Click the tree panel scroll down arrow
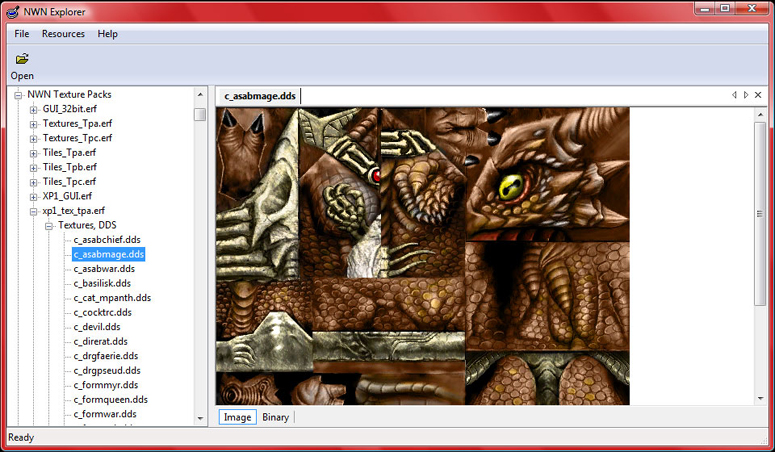Viewport: 775px width, 452px height. 200,418
